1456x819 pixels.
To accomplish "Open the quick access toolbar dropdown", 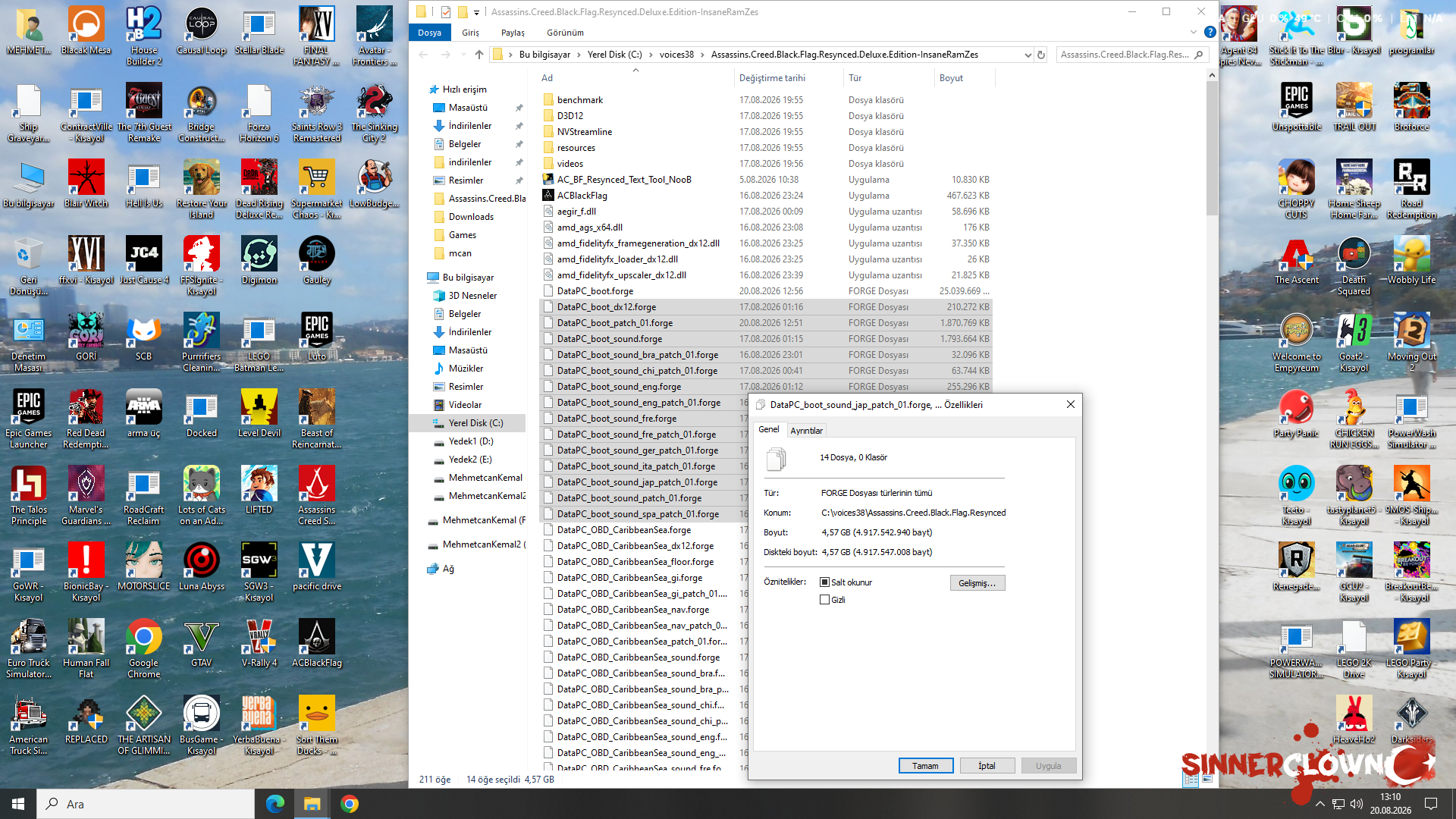I will (476, 12).
